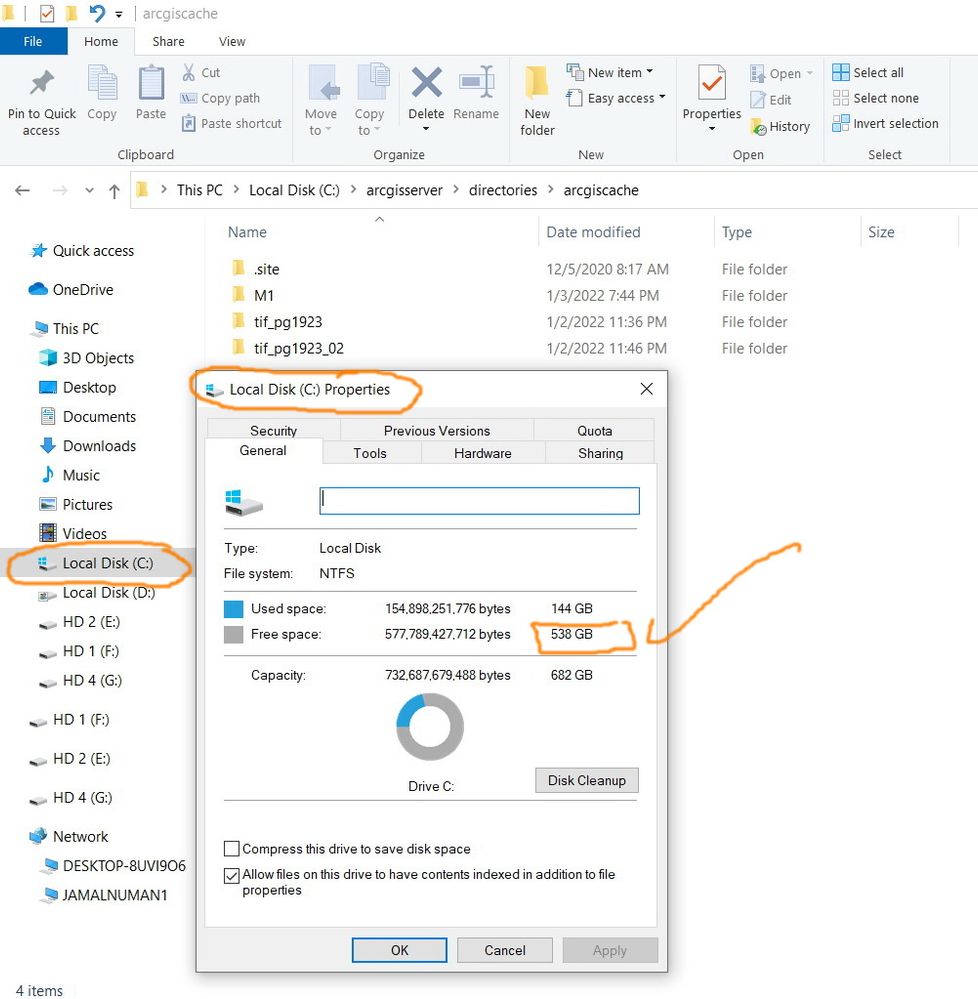
Task: Open the Copy to command
Action: (x=370, y=101)
